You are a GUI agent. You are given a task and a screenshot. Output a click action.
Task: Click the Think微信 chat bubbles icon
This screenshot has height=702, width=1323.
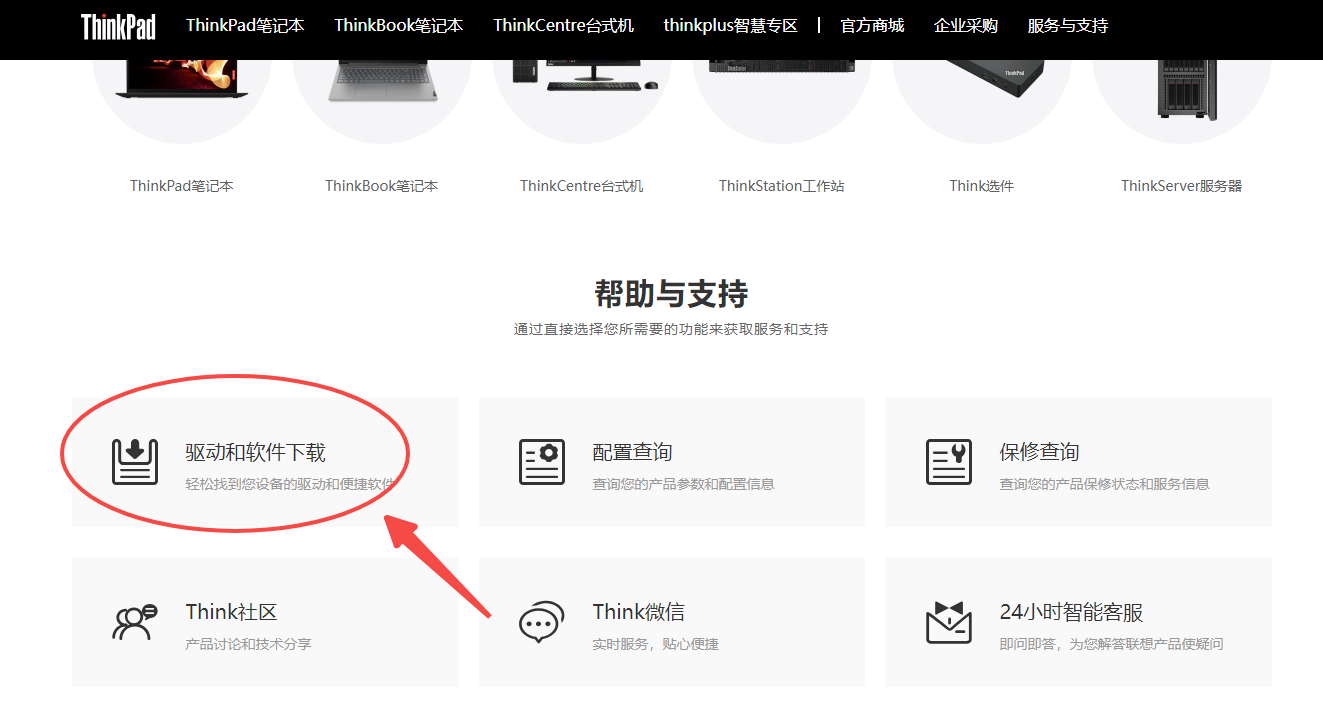[542, 622]
